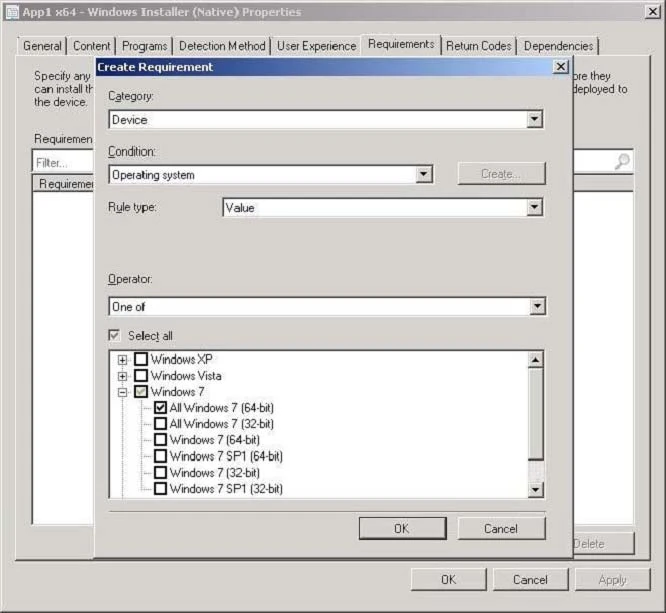Click OK in Create Requirement dialog

pos(401,528)
